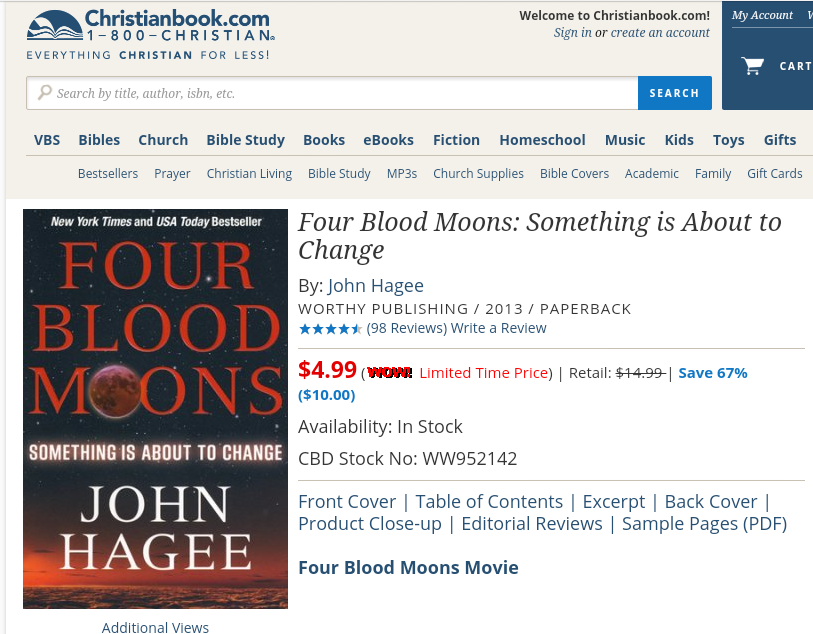Open the shopping cart icon
813x634 pixels.
[x=752, y=66]
